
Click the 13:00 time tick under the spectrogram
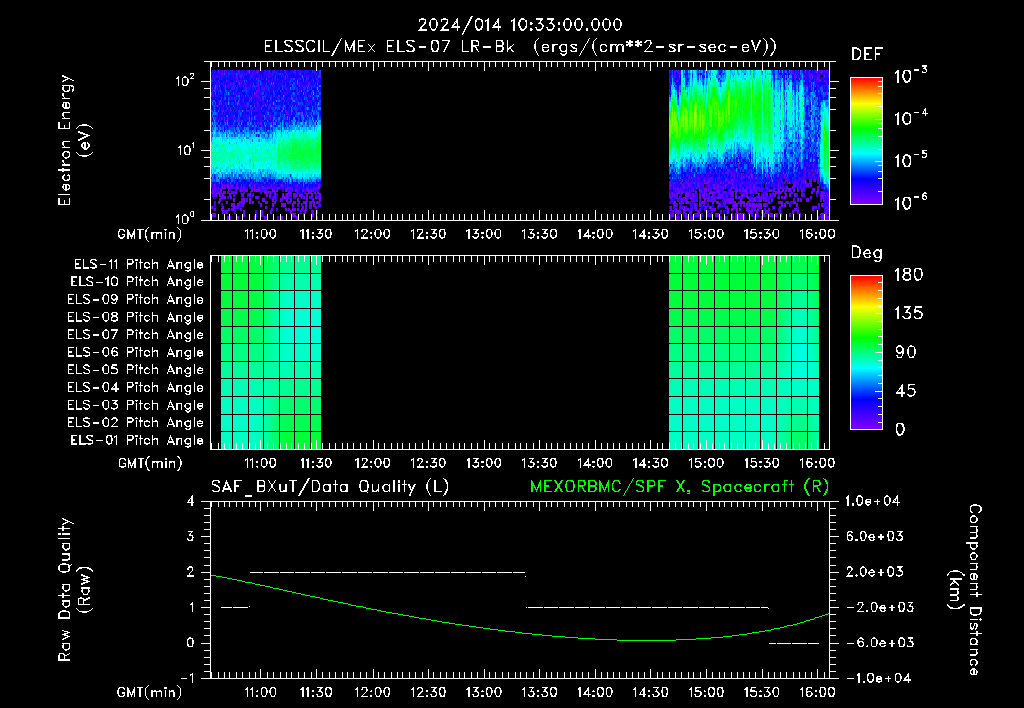coord(483,234)
